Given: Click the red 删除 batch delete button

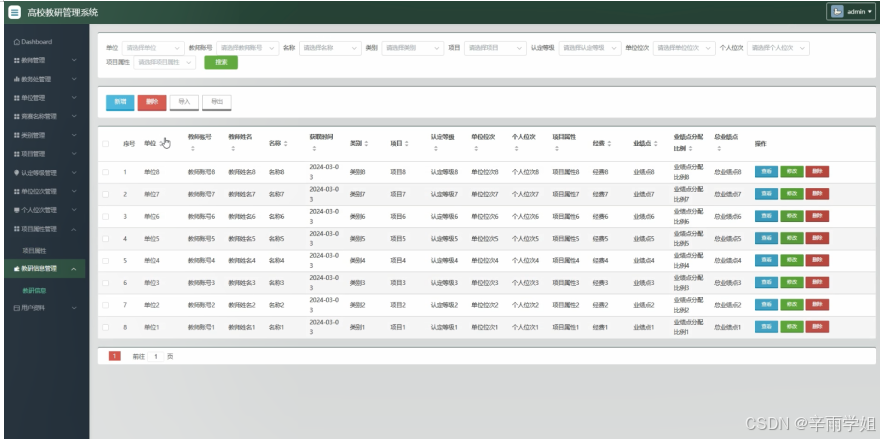Looking at the screenshot, I should [x=152, y=102].
